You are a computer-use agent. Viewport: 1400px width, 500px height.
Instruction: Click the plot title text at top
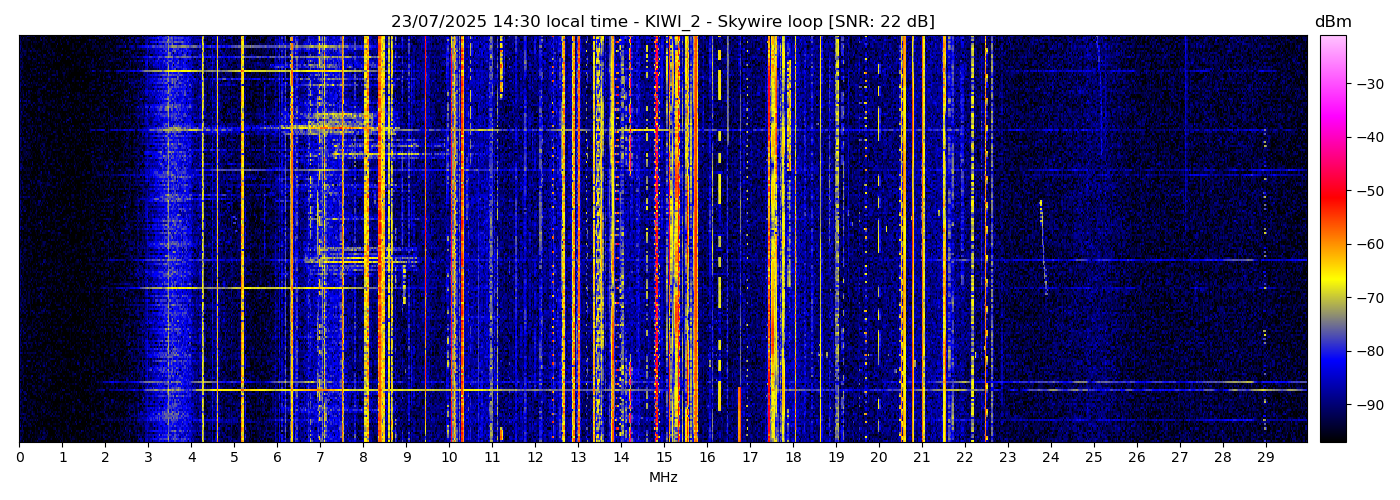662,22
